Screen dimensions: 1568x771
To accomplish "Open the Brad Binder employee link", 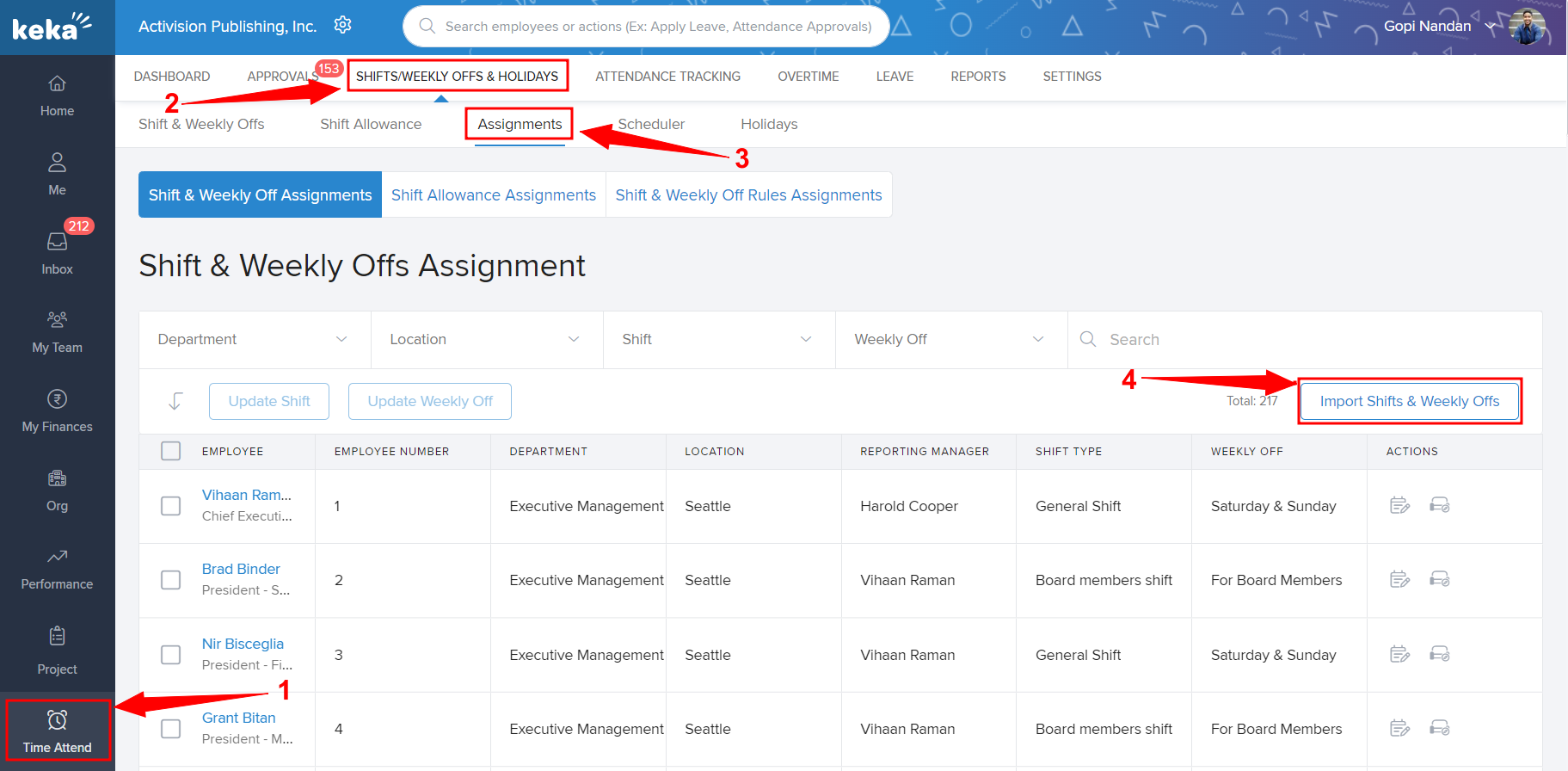I will pos(241,569).
